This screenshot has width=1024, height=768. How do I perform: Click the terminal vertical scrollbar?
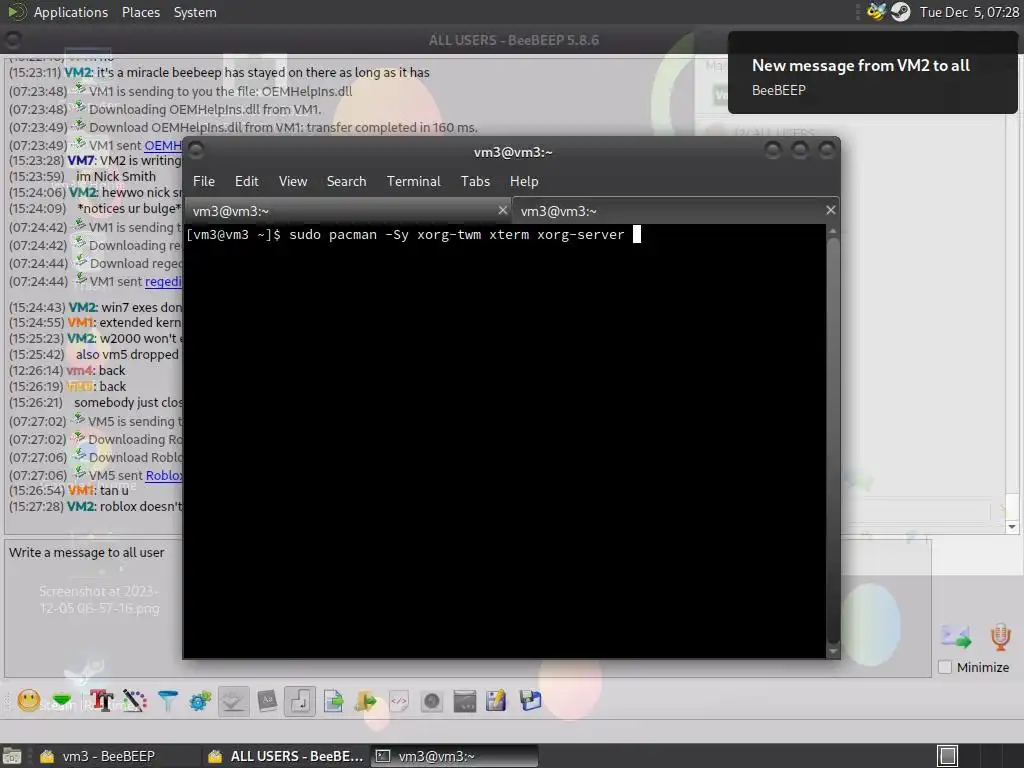pos(833,440)
